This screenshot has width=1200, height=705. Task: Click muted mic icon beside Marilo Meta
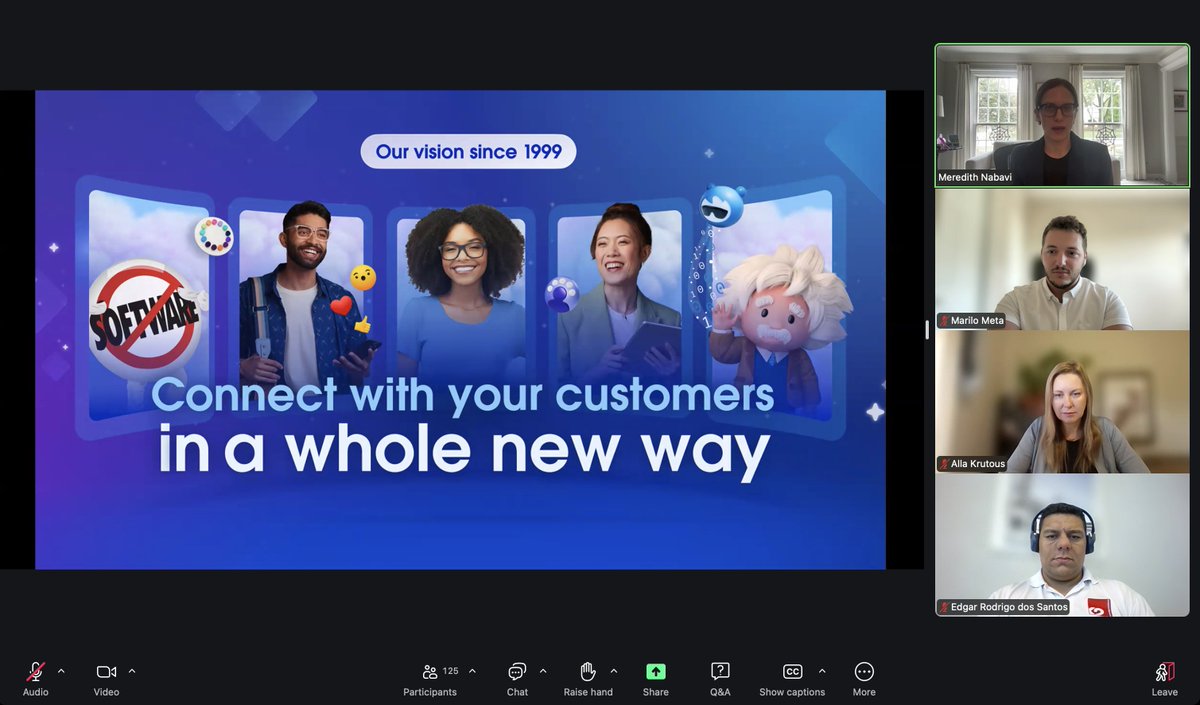[943, 321]
